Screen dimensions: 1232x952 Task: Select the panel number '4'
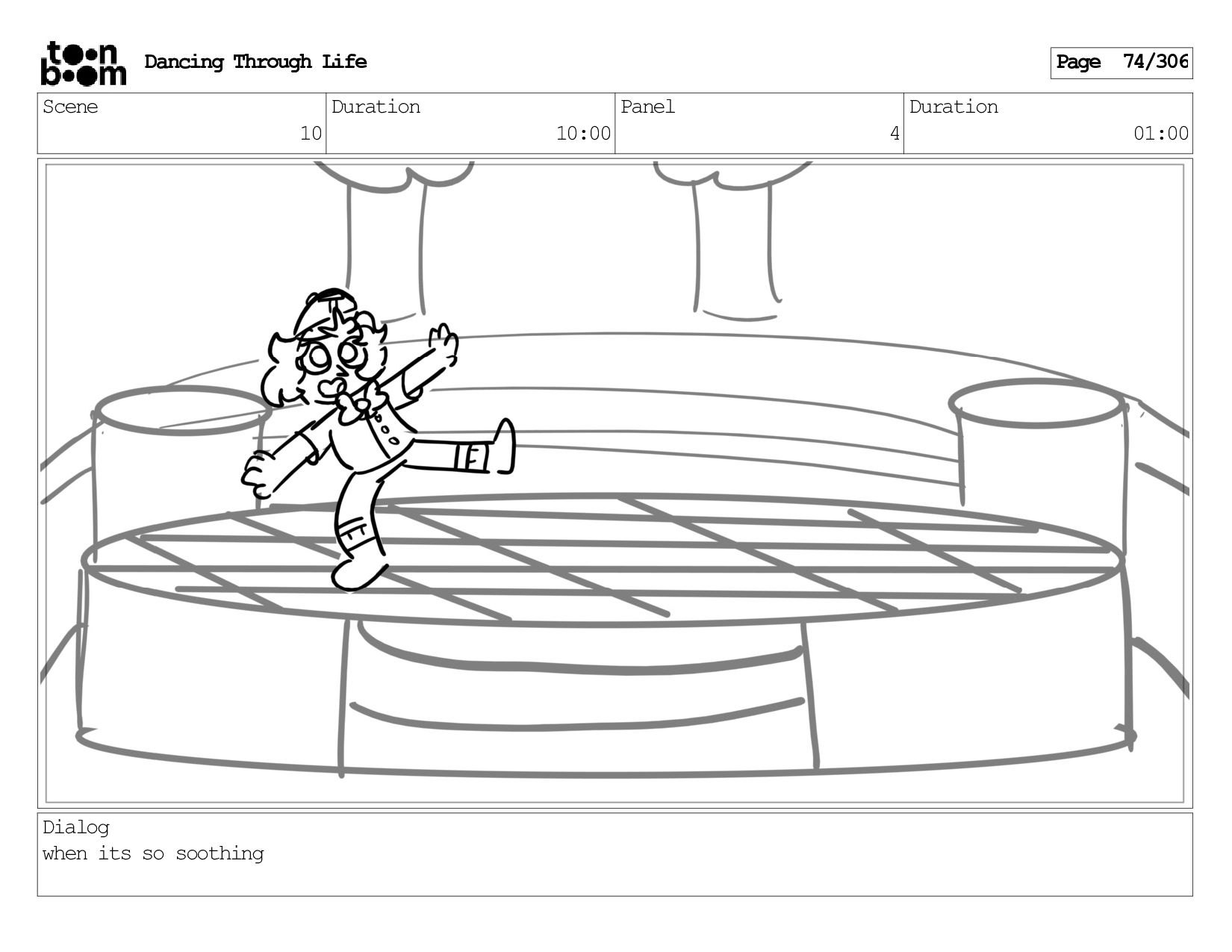[895, 134]
